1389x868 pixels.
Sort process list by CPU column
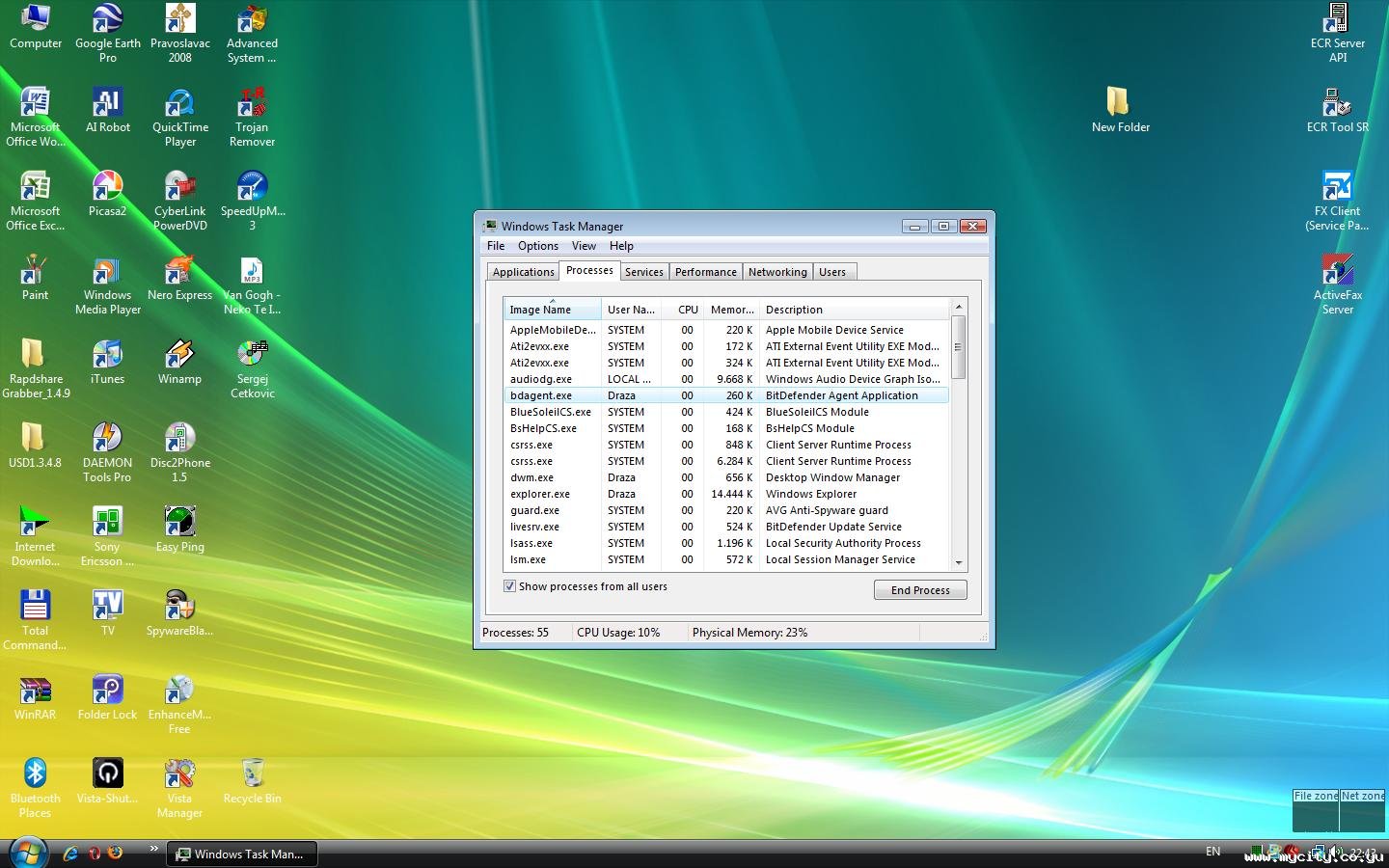[x=687, y=310]
